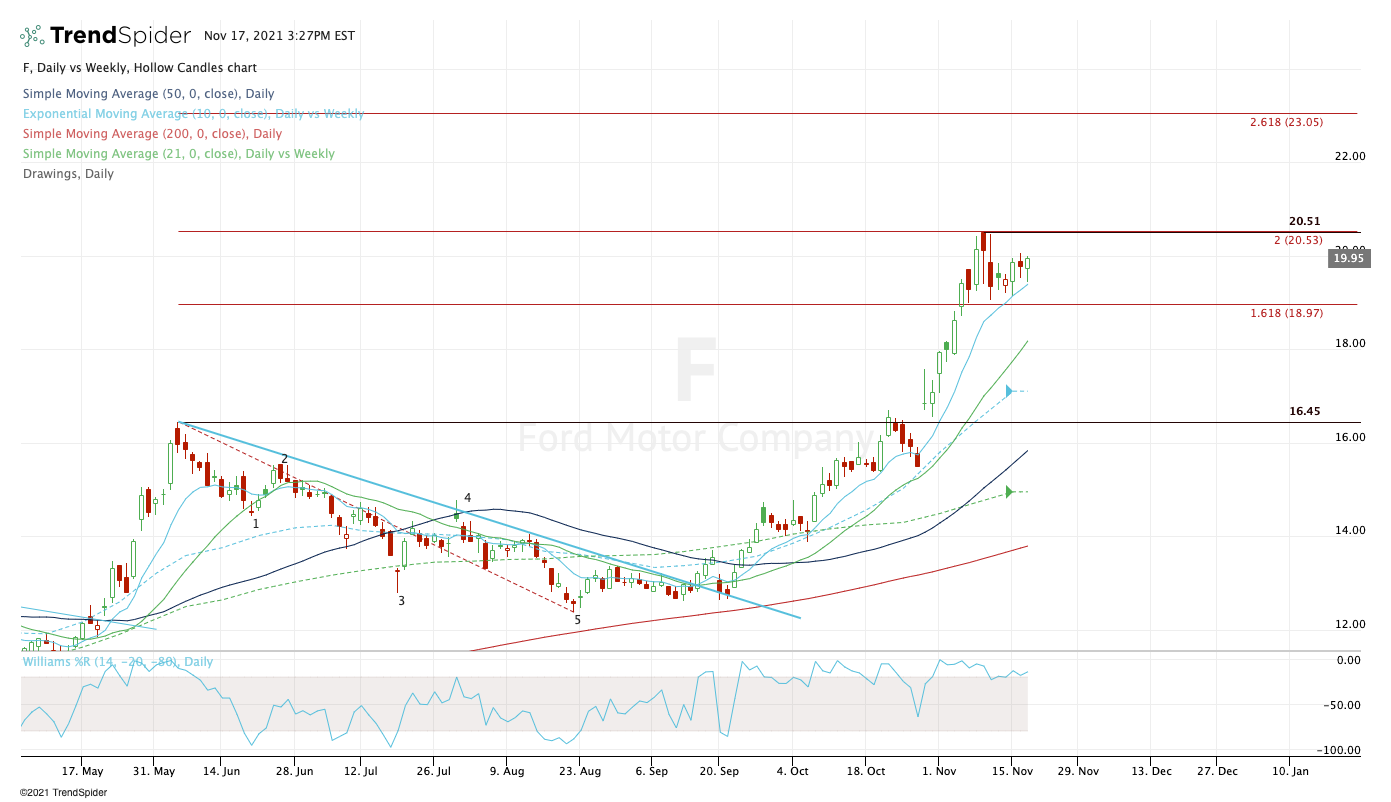Click the 20.51 resistance level label

pyautogui.click(x=1305, y=222)
